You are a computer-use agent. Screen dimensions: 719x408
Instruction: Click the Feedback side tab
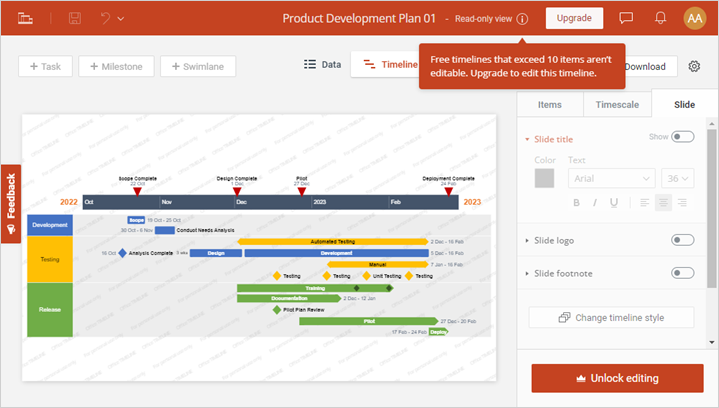coord(11,203)
